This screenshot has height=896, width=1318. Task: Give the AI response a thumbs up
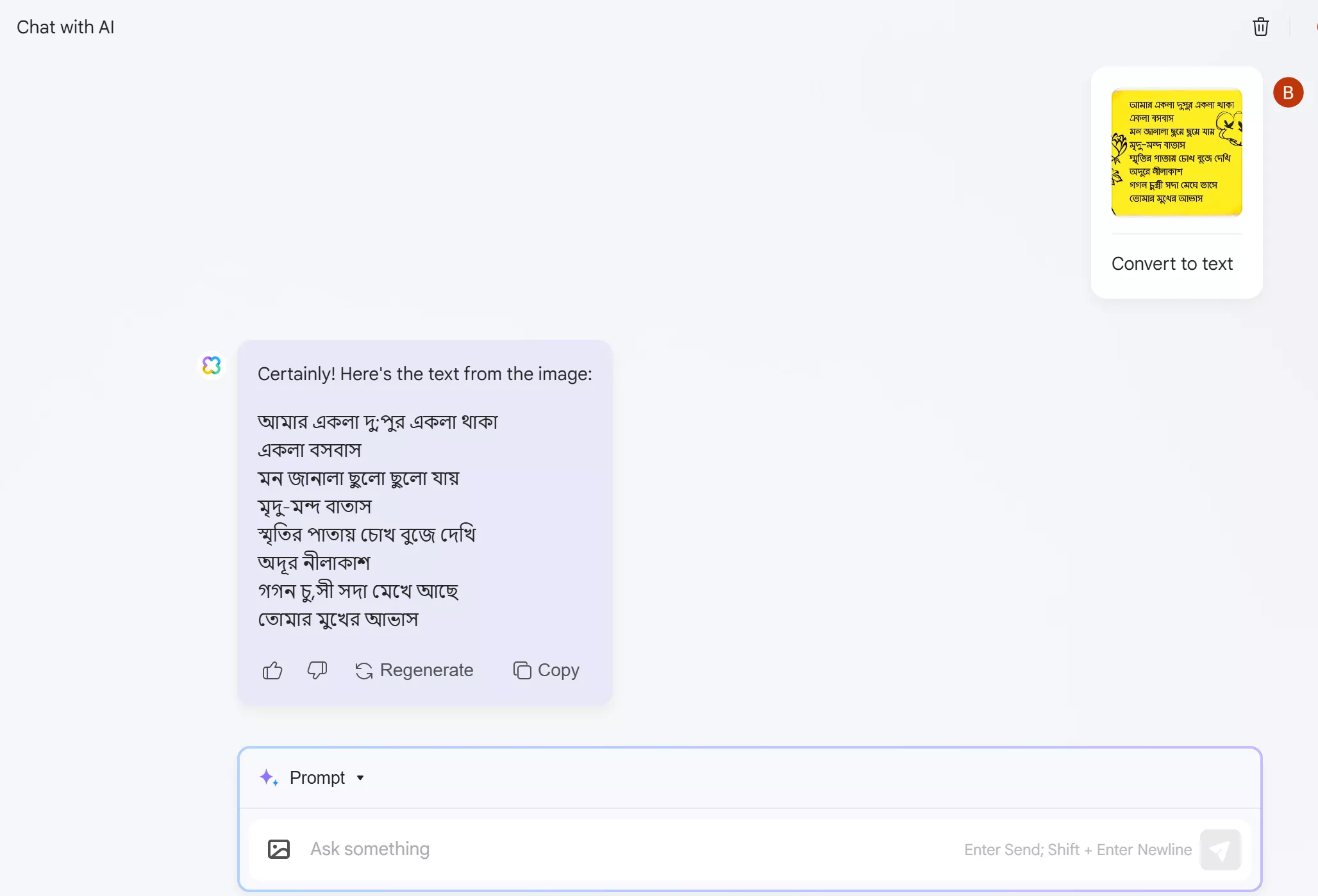point(272,670)
